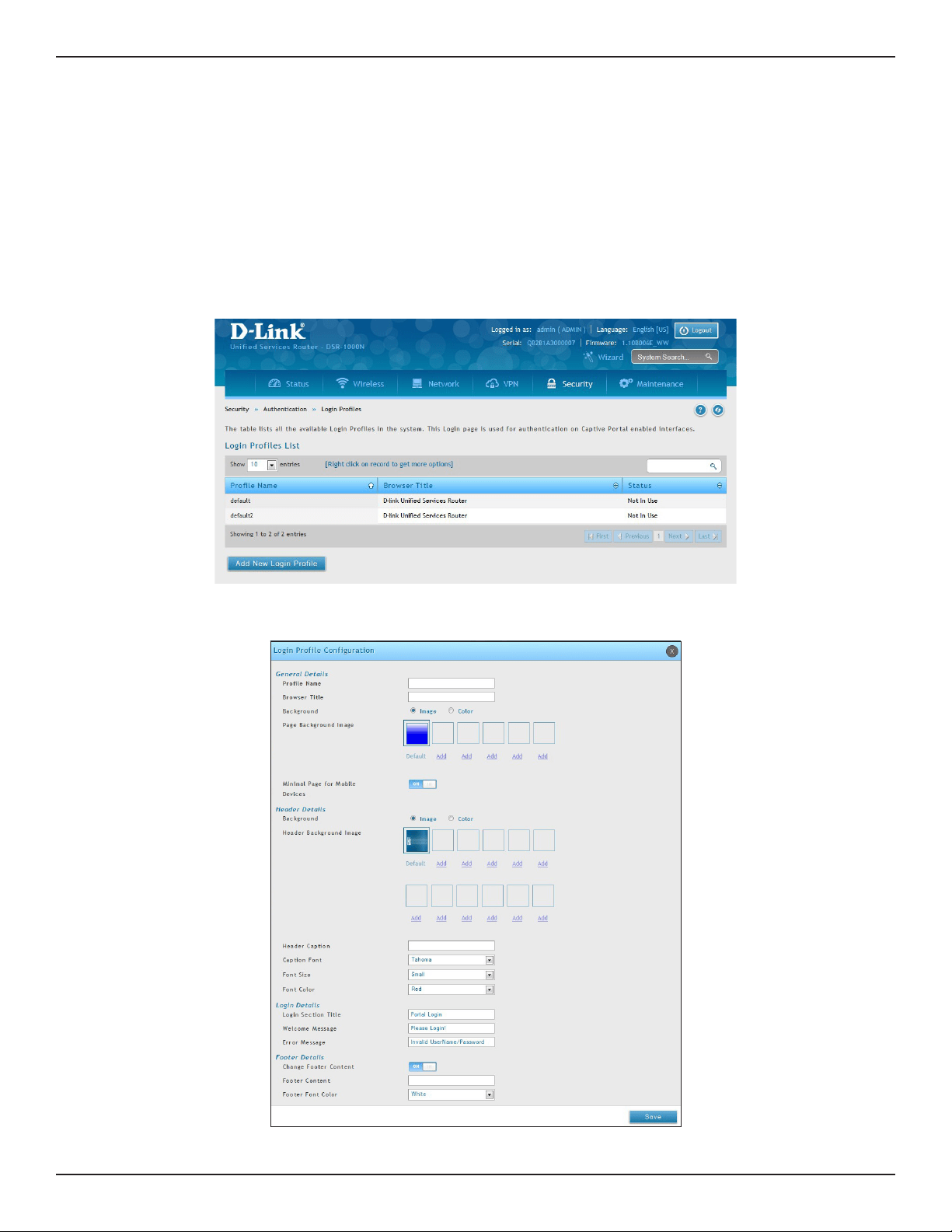Click the Browser Title input field
Viewport: 952px width, 1232px height.
tap(452, 697)
